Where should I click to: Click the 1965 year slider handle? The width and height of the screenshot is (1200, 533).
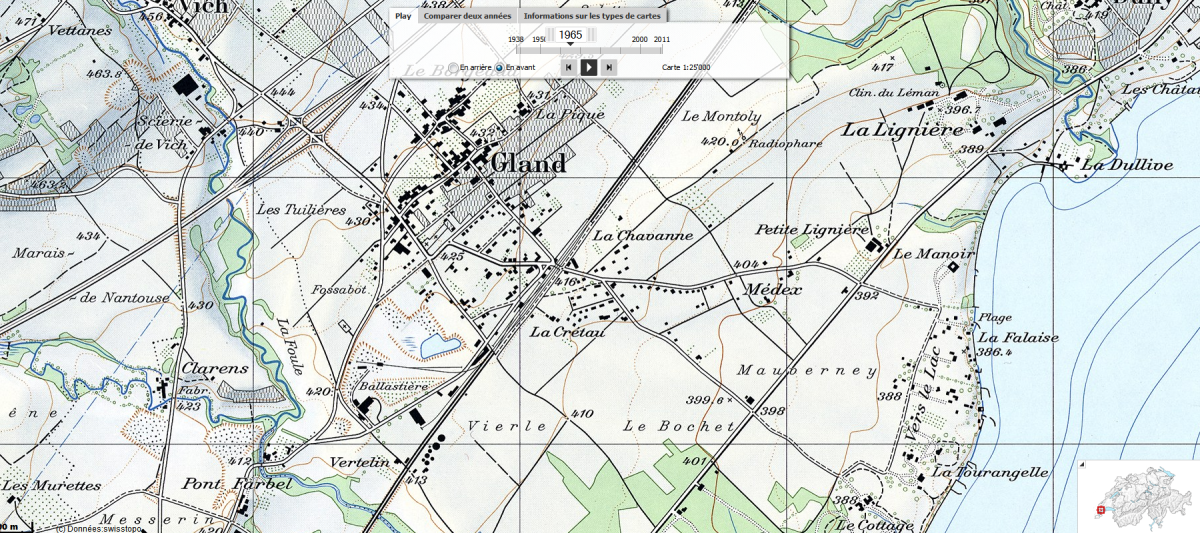(571, 36)
